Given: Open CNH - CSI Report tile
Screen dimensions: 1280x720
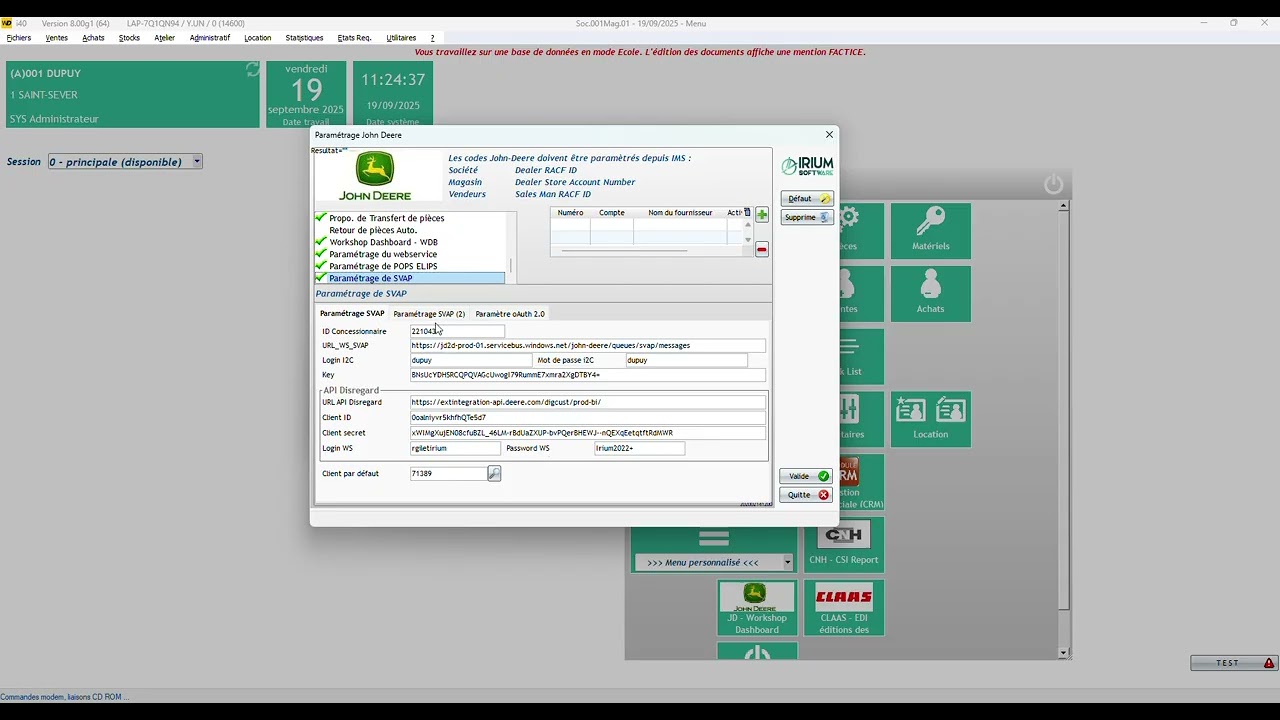Looking at the screenshot, I should pos(844,545).
